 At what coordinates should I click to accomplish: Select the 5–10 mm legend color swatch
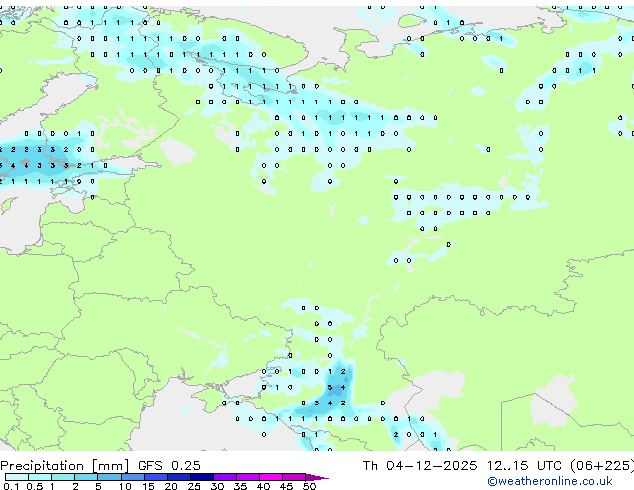point(109,477)
